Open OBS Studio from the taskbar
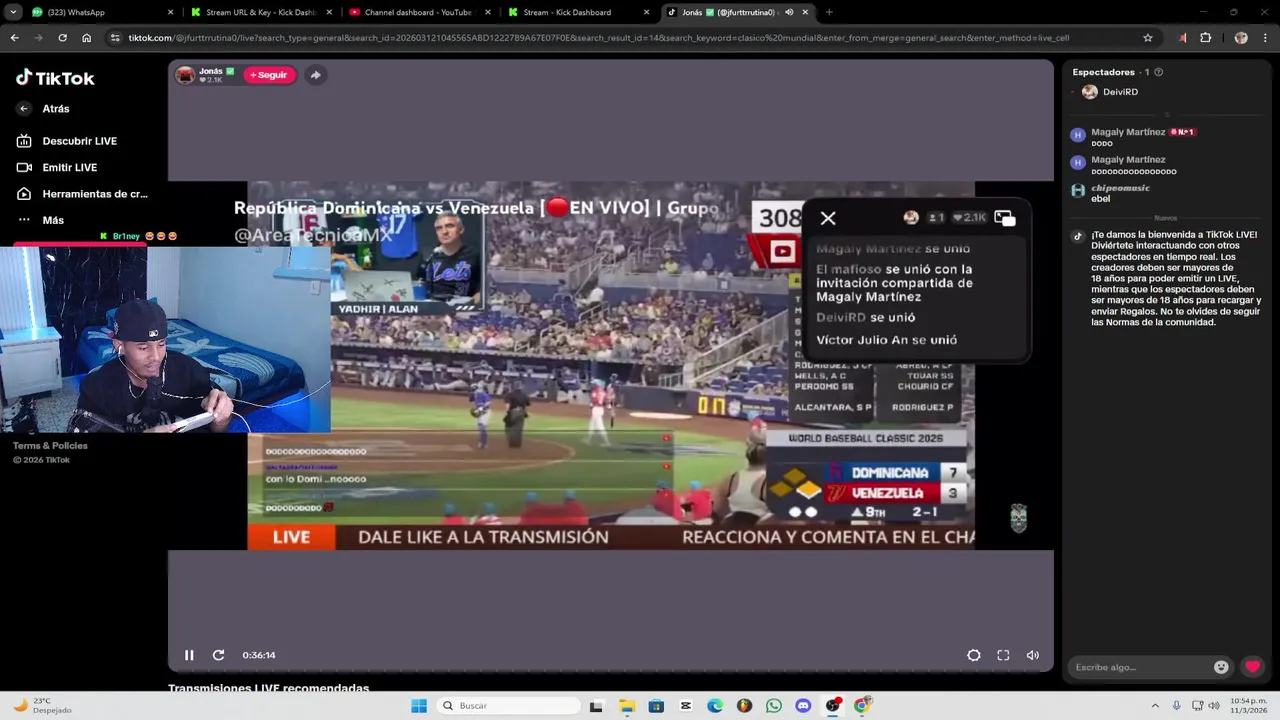This screenshot has height=720, width=1280. coord(833,706)
